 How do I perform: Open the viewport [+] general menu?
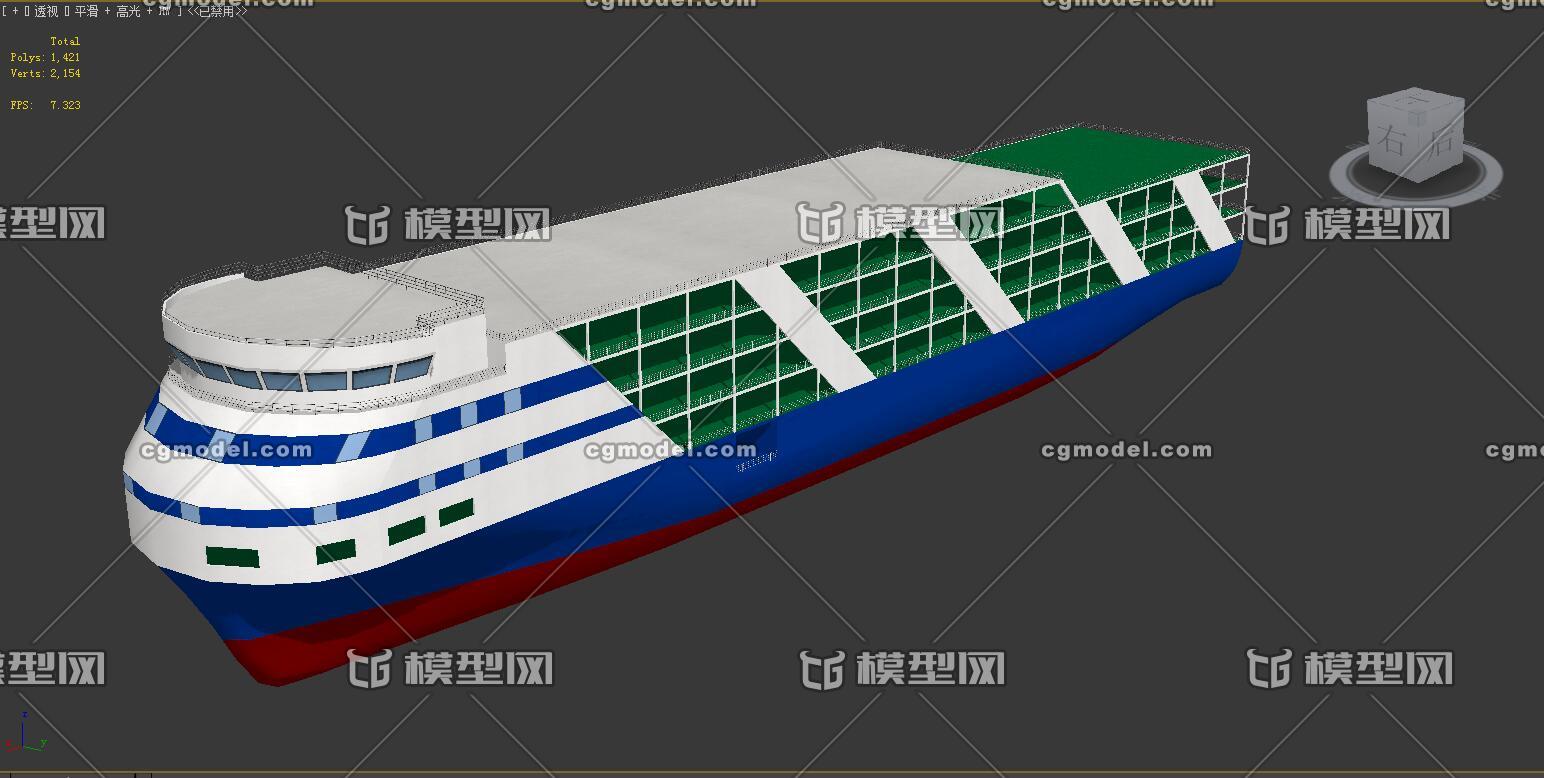tap(15, 11)
